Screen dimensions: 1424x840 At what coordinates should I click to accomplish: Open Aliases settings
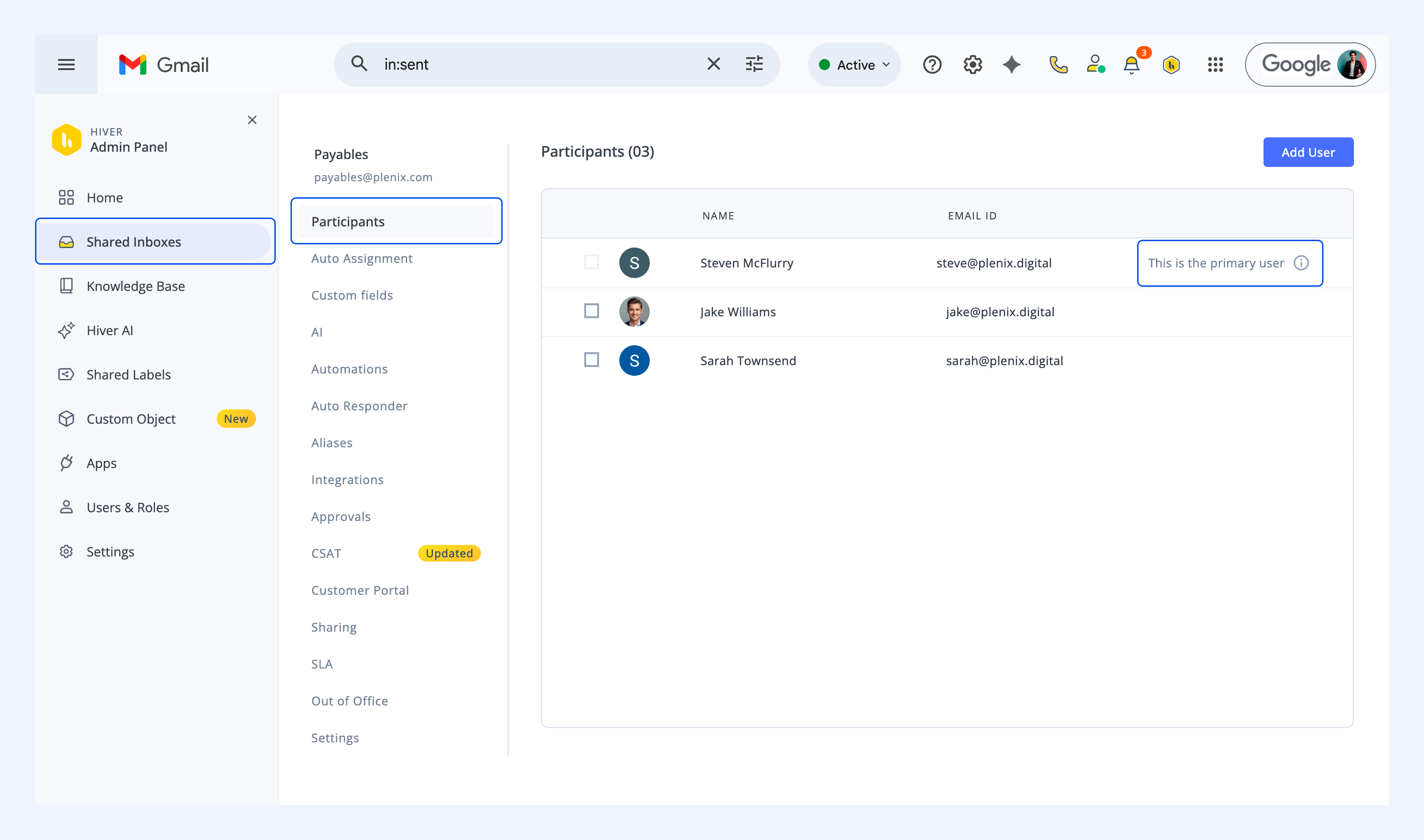click(332, 443)
